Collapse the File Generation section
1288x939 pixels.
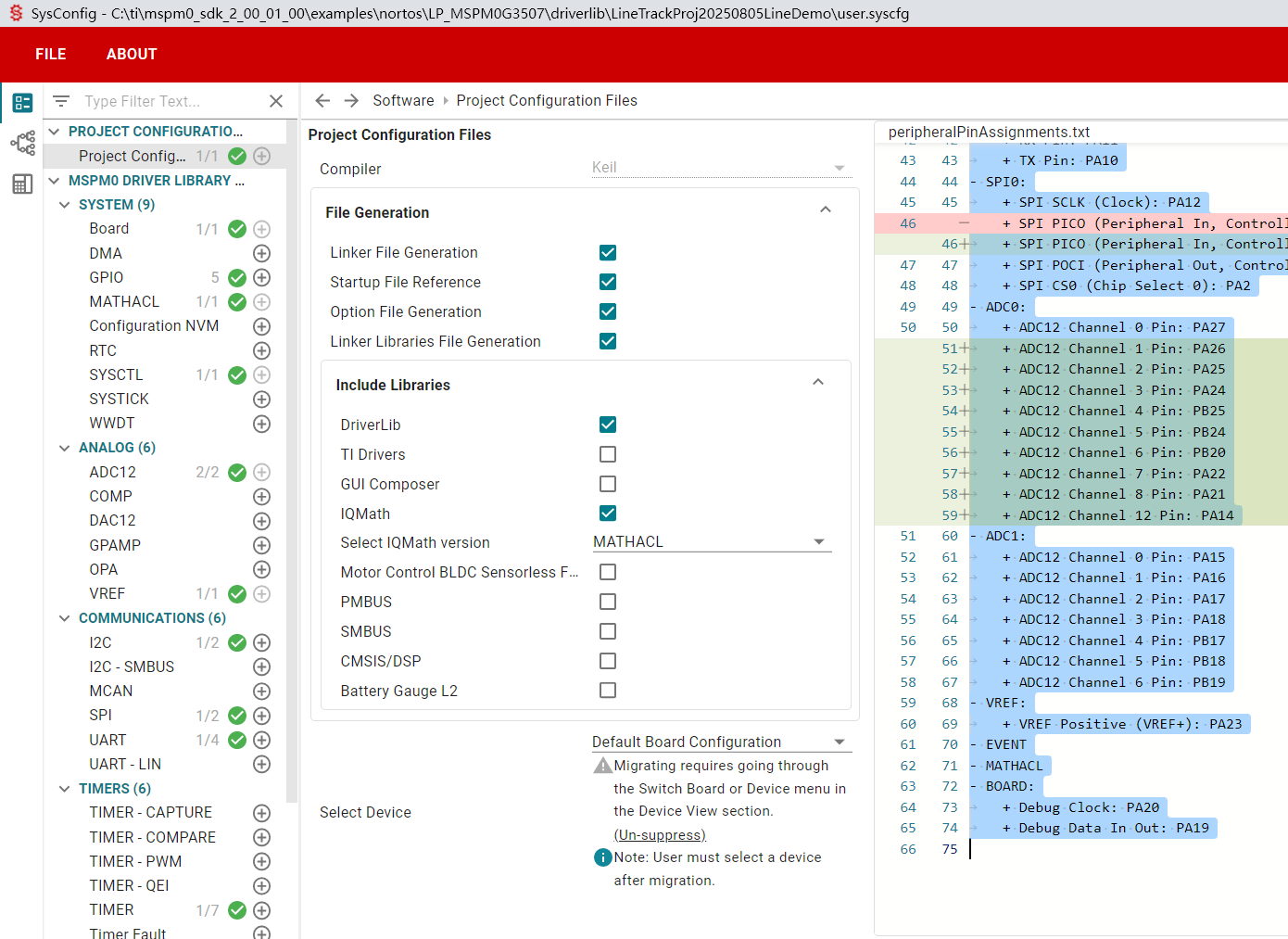click(826, 209)
